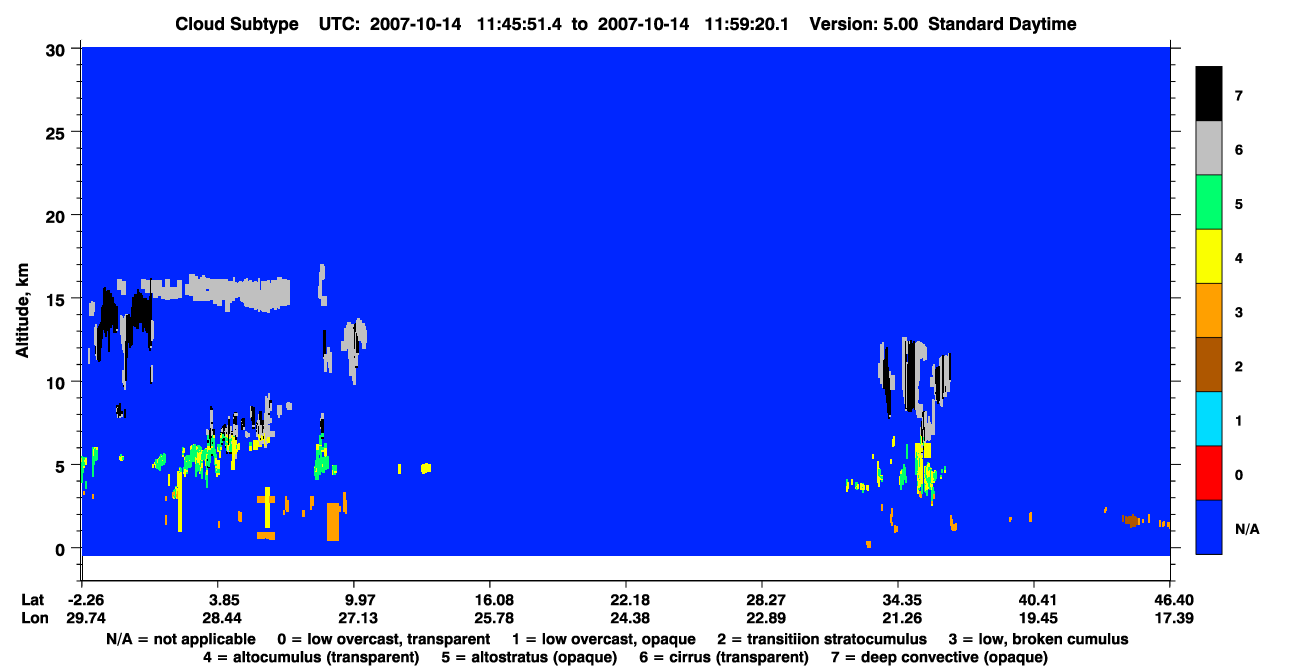Click the y-axis tick label 25
This screenshot has height=667, width=1300.
pos(57,132)
